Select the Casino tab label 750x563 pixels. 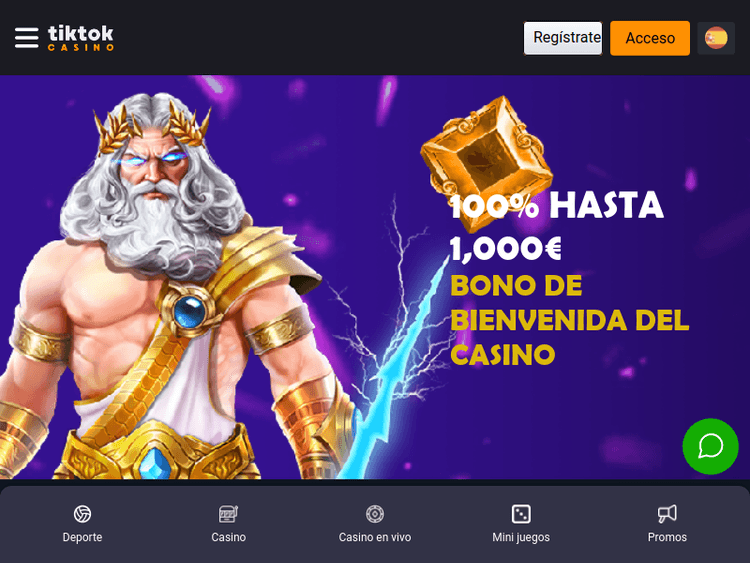(x=229, y=537)
